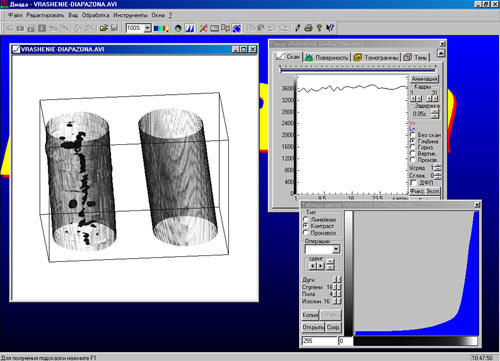The width and height of the screenshot is (500, 361).
Task: Switch to the 'Тень' tab
Action: 415,58
